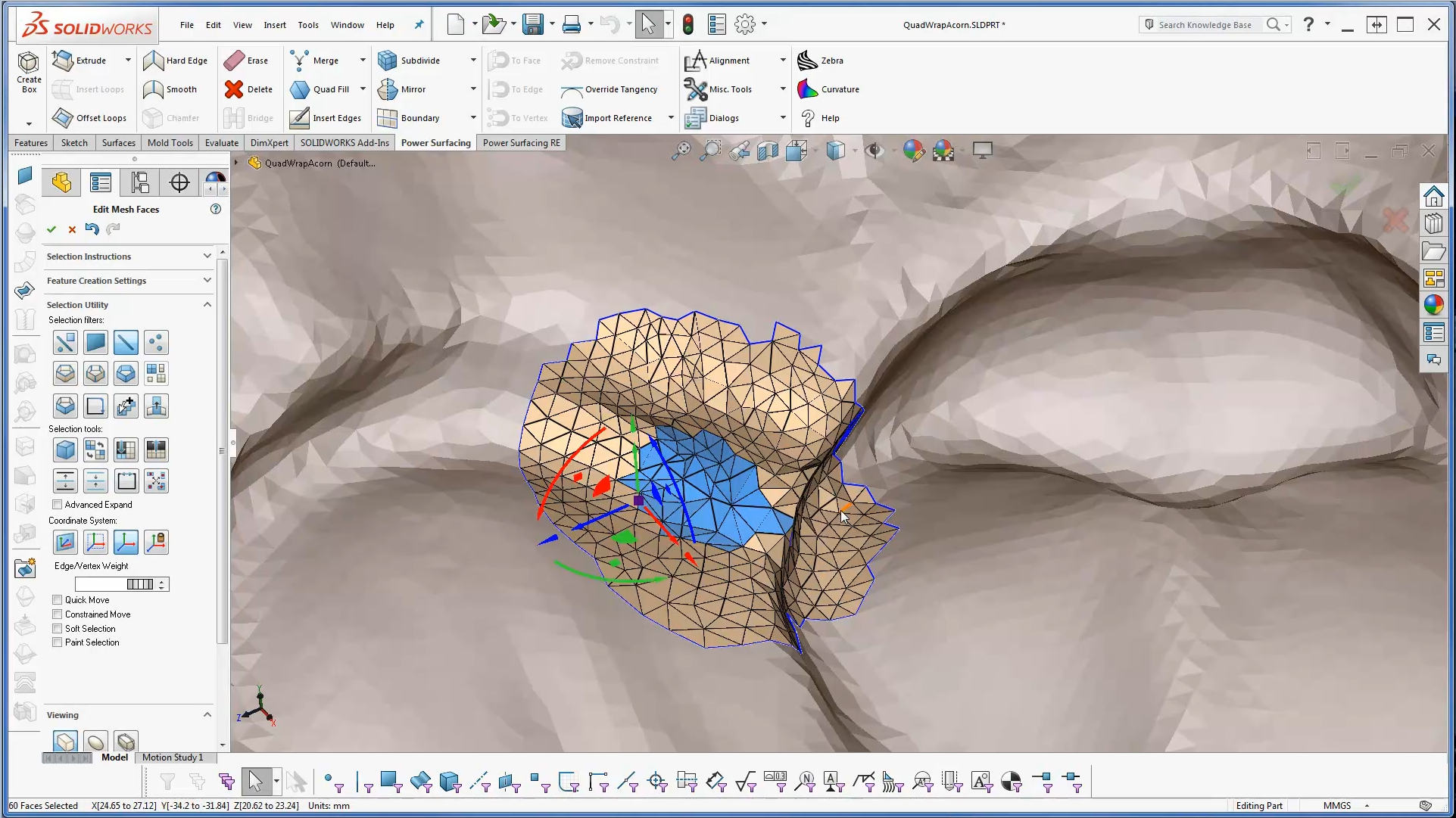
Task: Open Import Reference tool
Action: tap(606, 118)
